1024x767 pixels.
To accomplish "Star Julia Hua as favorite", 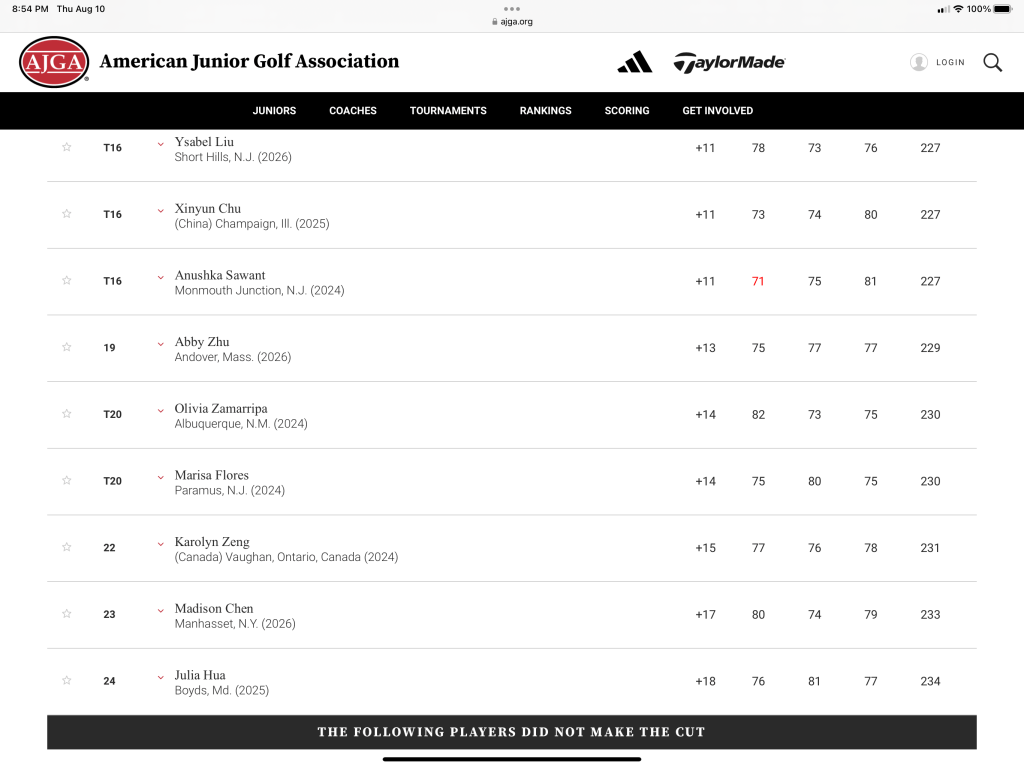I will click(67, 680).
